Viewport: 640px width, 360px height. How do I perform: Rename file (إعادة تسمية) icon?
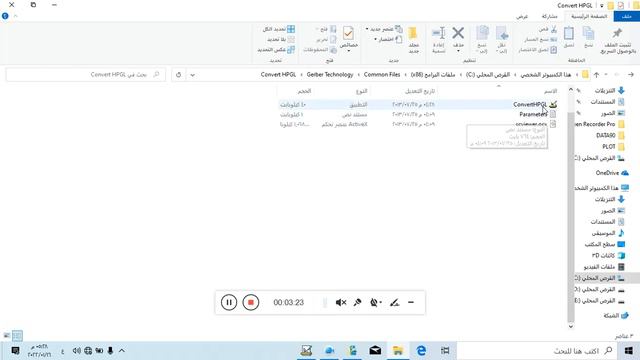point(438,40)
